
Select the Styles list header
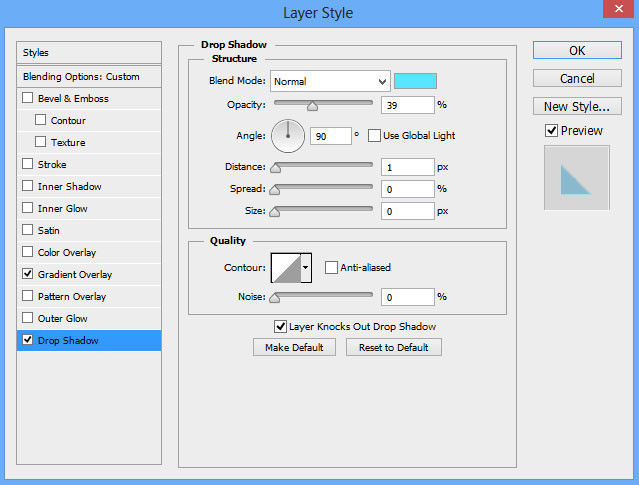[x=90, y=52]
